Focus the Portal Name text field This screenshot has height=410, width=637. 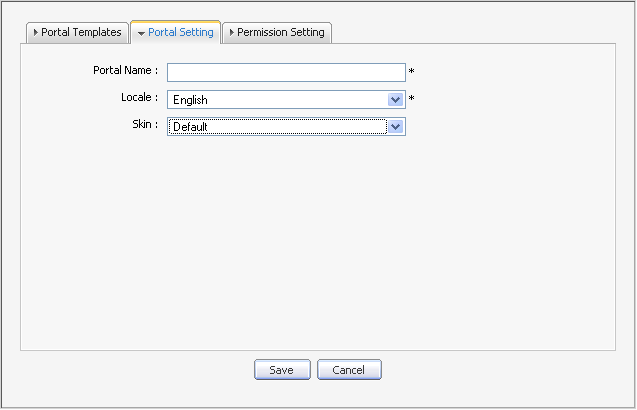[x=285, y=72]
